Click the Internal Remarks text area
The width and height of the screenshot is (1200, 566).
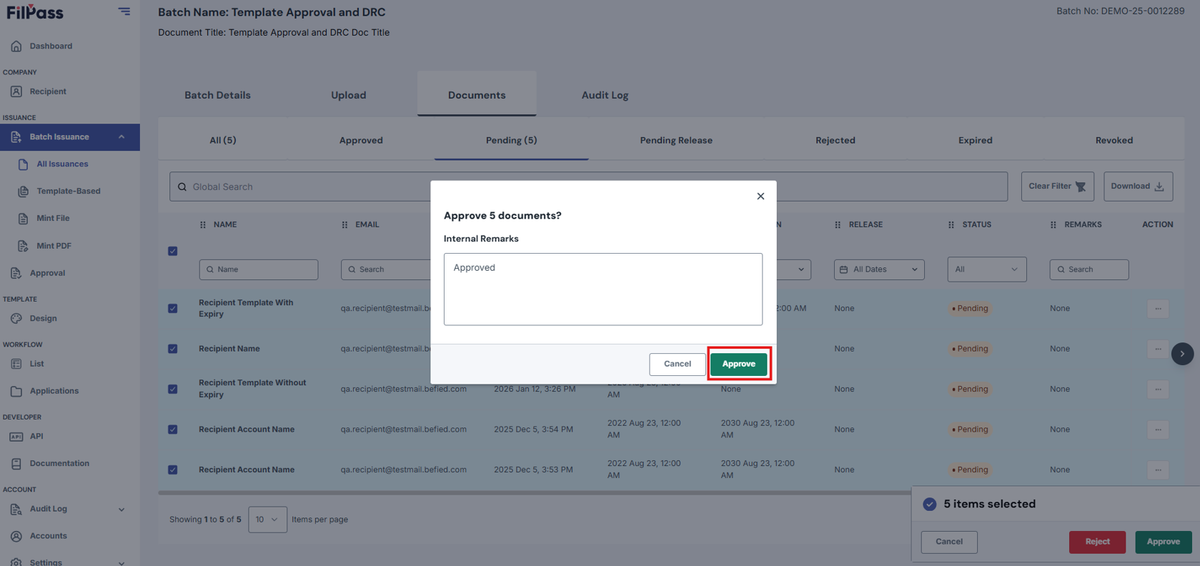click(x=603, y=289)
